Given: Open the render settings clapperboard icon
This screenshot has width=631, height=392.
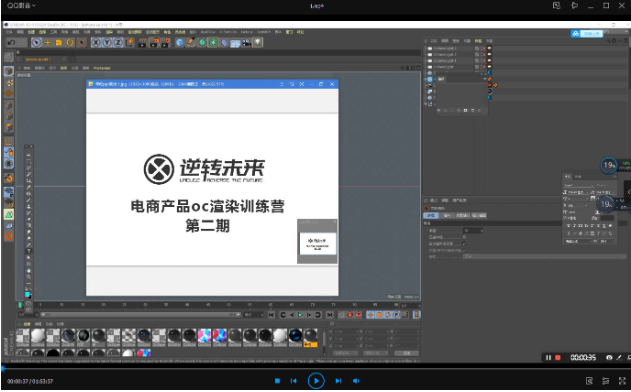Looking at the screenshot, I should [x=165, y=43].
